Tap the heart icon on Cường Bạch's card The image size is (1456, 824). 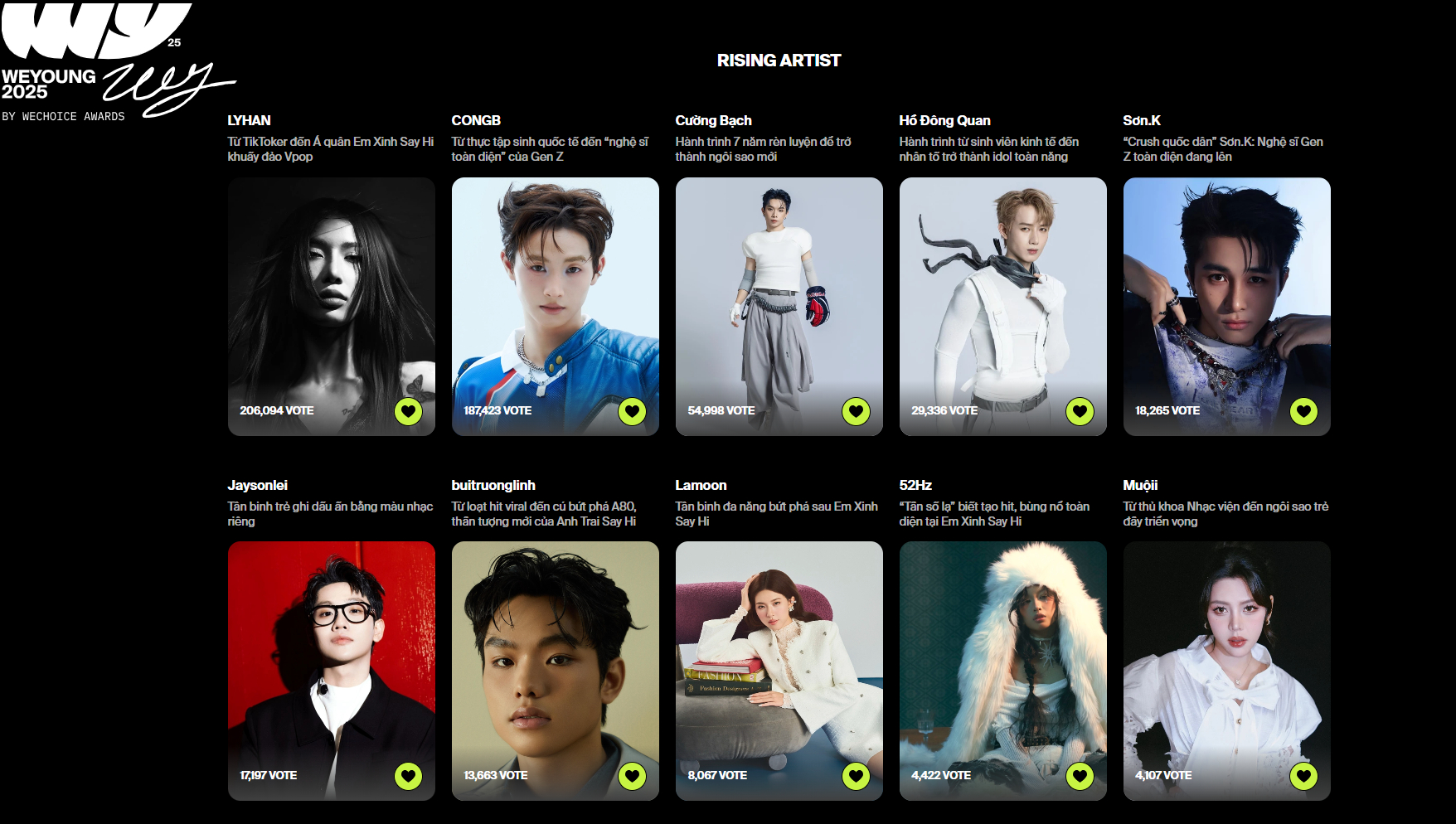pyautogui.click(x=856, y=411)
